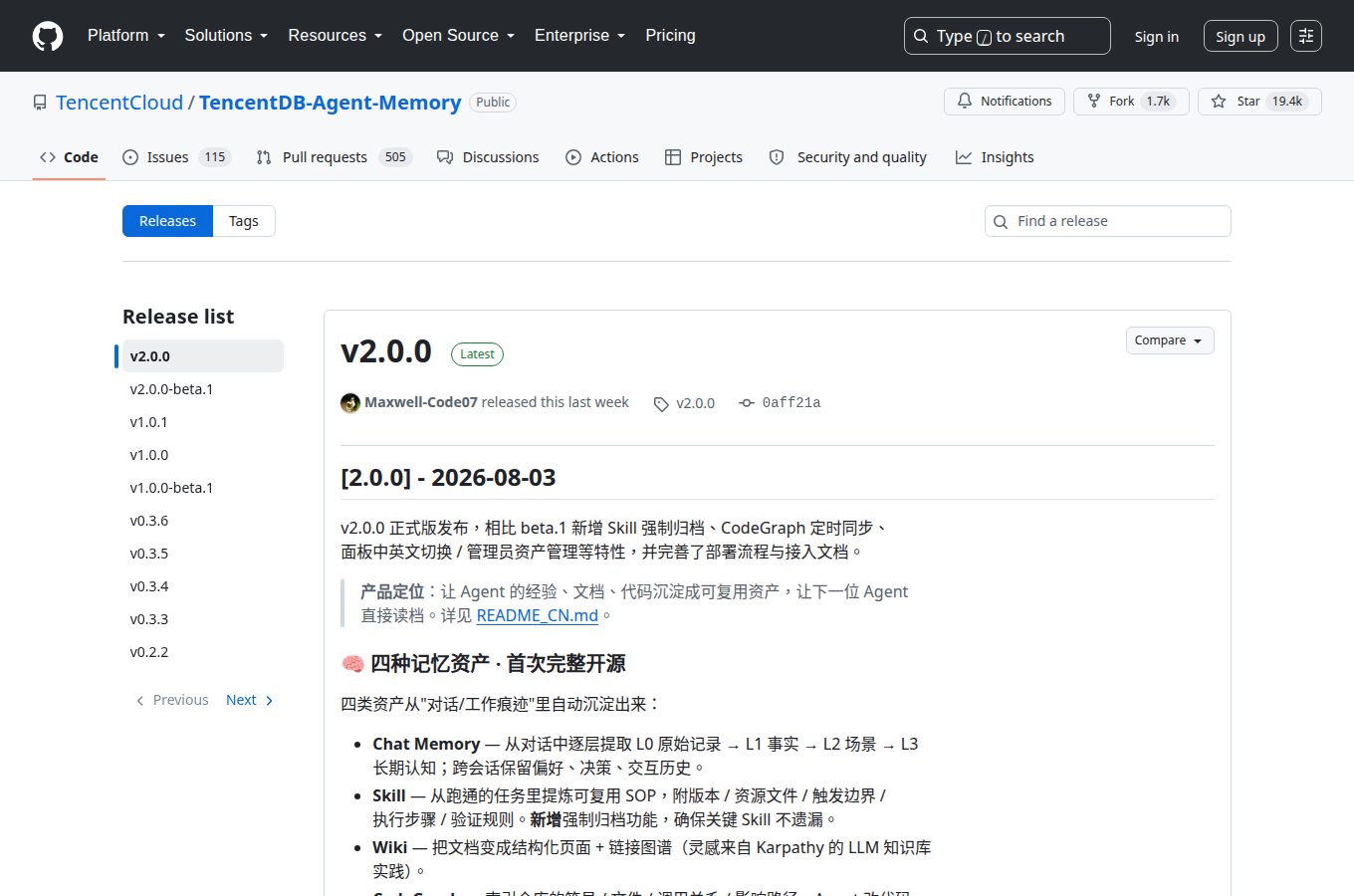Viewport: 1354px width, 896px height.
Task: Select v0.3.4 in Release list
Action: 203,586
